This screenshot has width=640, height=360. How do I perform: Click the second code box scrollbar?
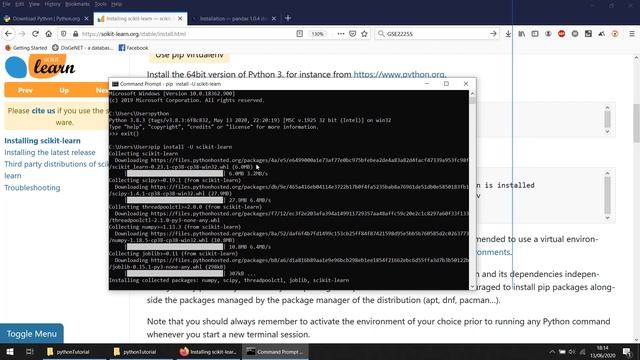(x=607, y=196)
